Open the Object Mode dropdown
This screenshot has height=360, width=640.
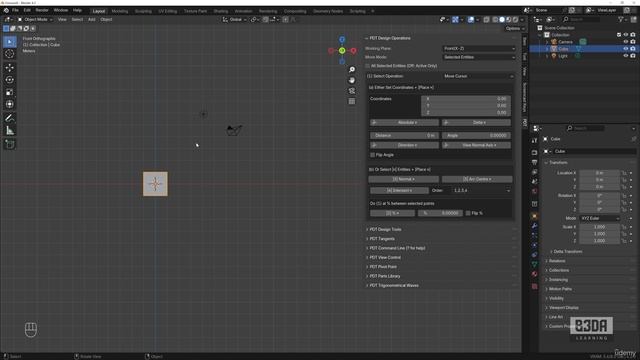point(36,19)
